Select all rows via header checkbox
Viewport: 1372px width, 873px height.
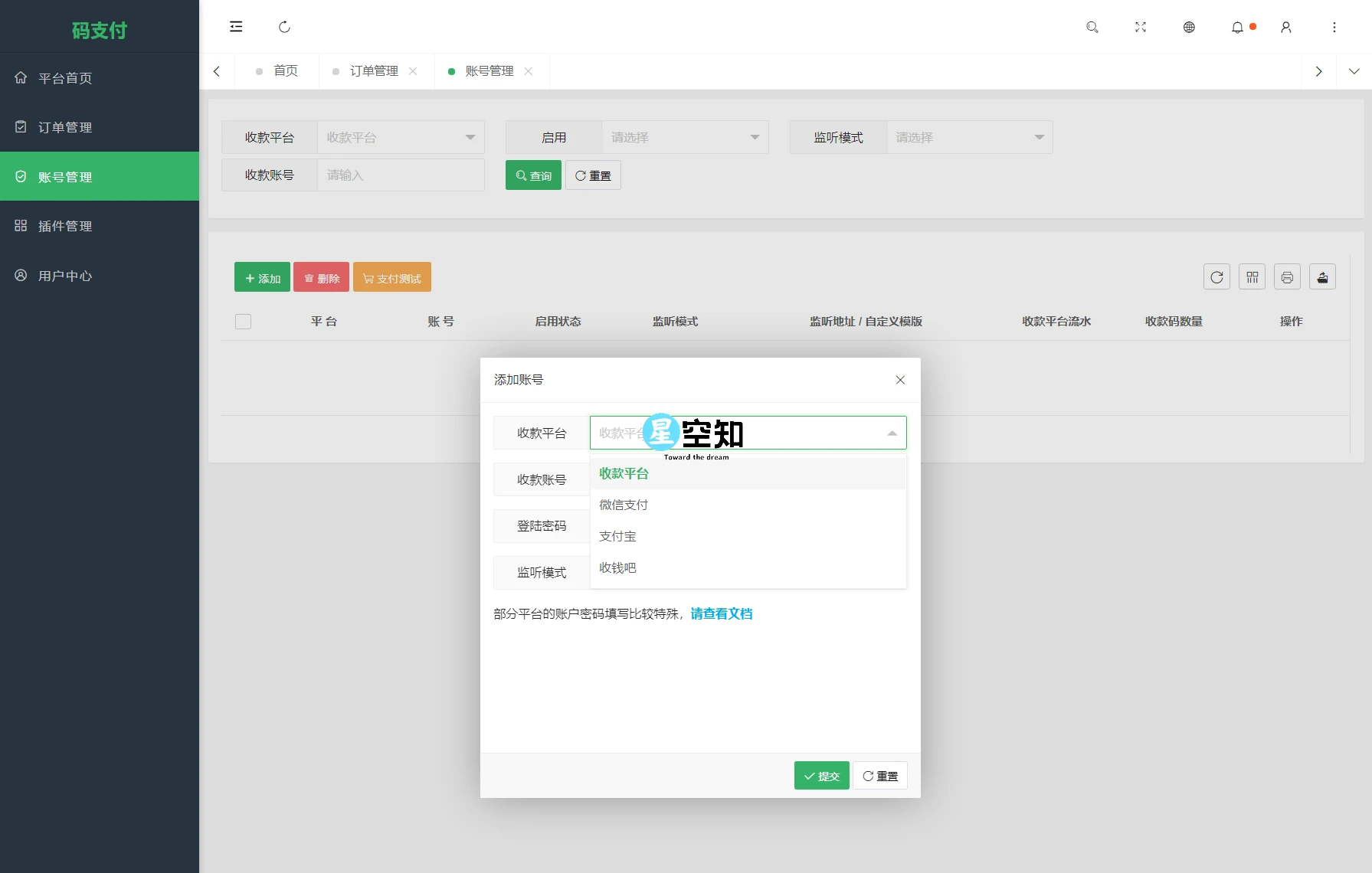click(x=243, y=321)
